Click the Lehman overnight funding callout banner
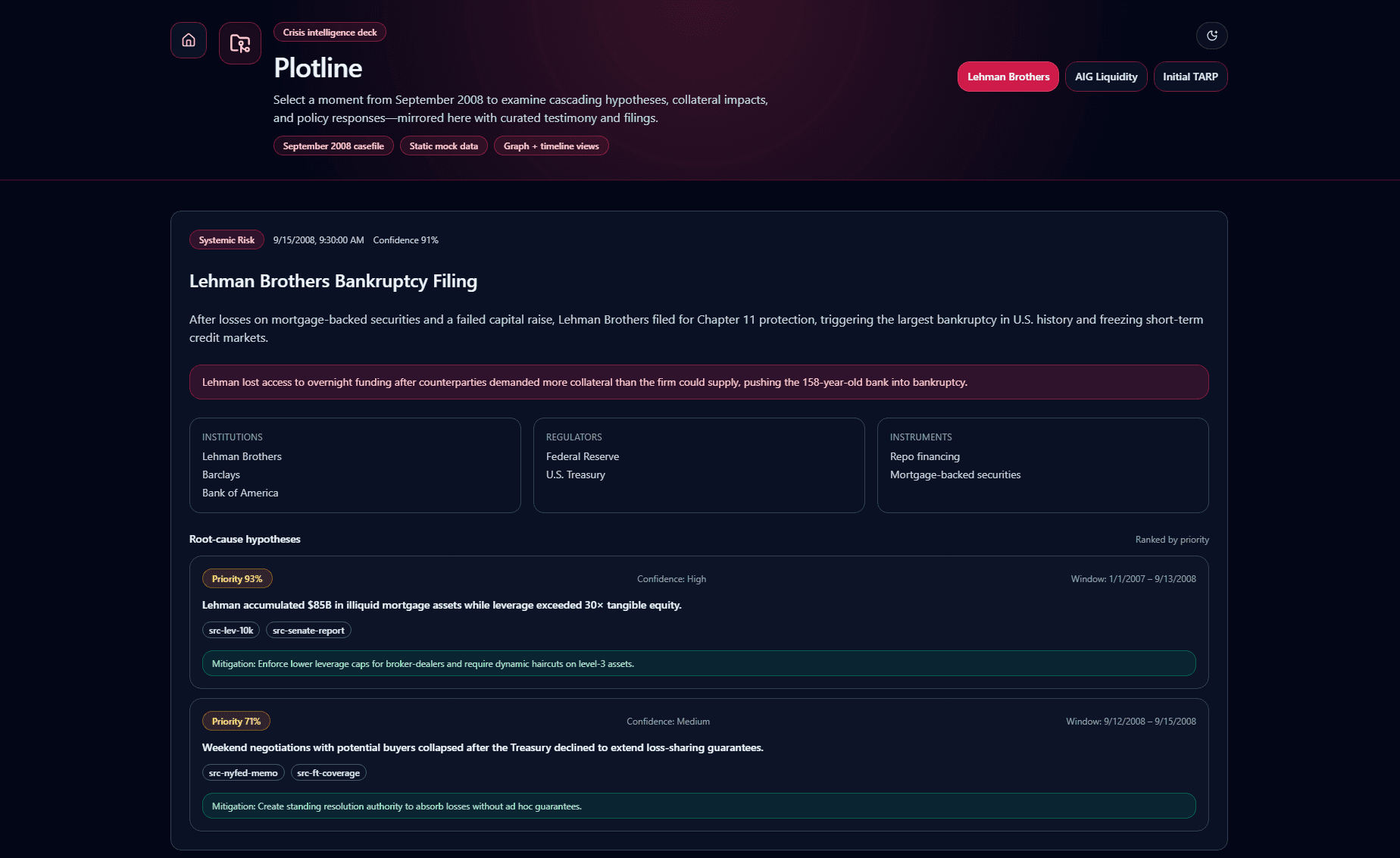1400x858 pixels. coord(698,382)
